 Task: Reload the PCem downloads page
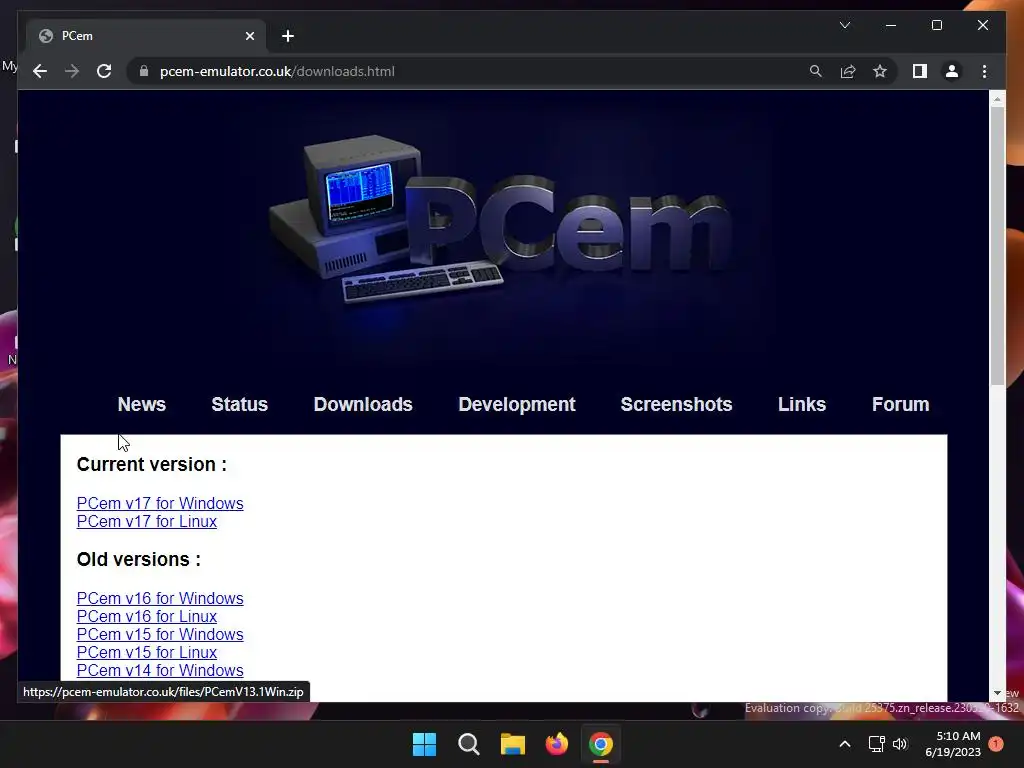click(x=104, y=71)
